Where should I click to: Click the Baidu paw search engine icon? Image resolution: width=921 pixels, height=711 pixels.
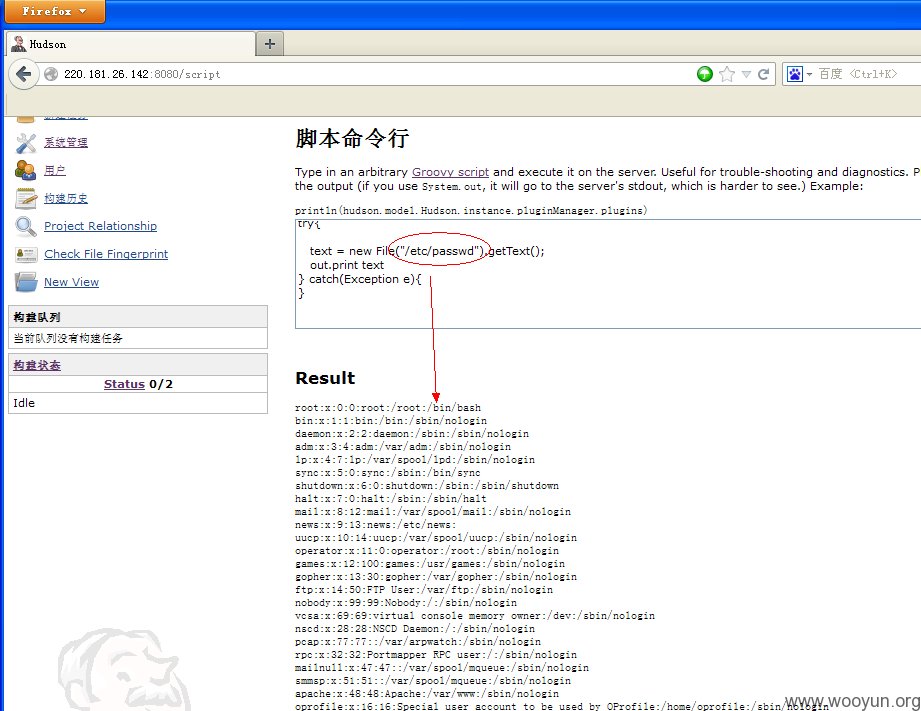click(x=795, y=74)
